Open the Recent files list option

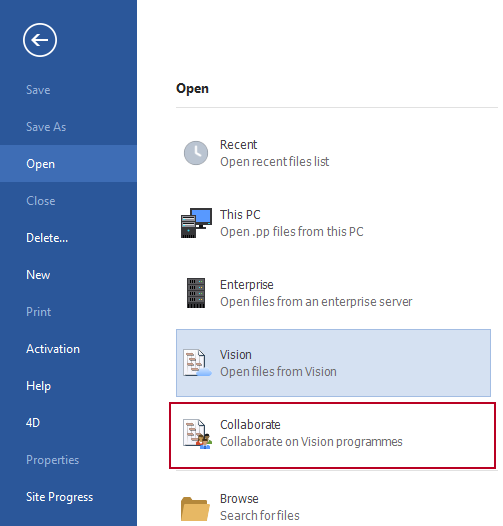(333, 153)
